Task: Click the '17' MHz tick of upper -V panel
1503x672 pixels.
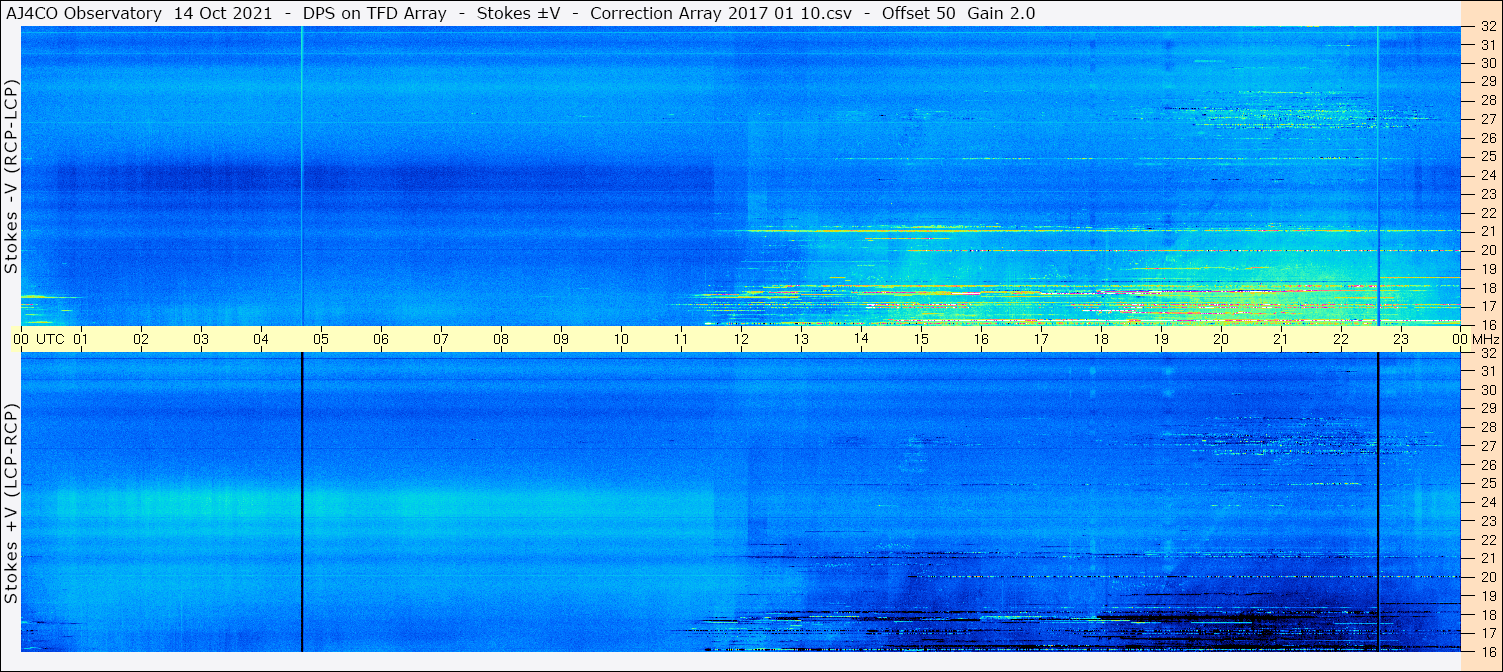Action: click(1487, 306)
